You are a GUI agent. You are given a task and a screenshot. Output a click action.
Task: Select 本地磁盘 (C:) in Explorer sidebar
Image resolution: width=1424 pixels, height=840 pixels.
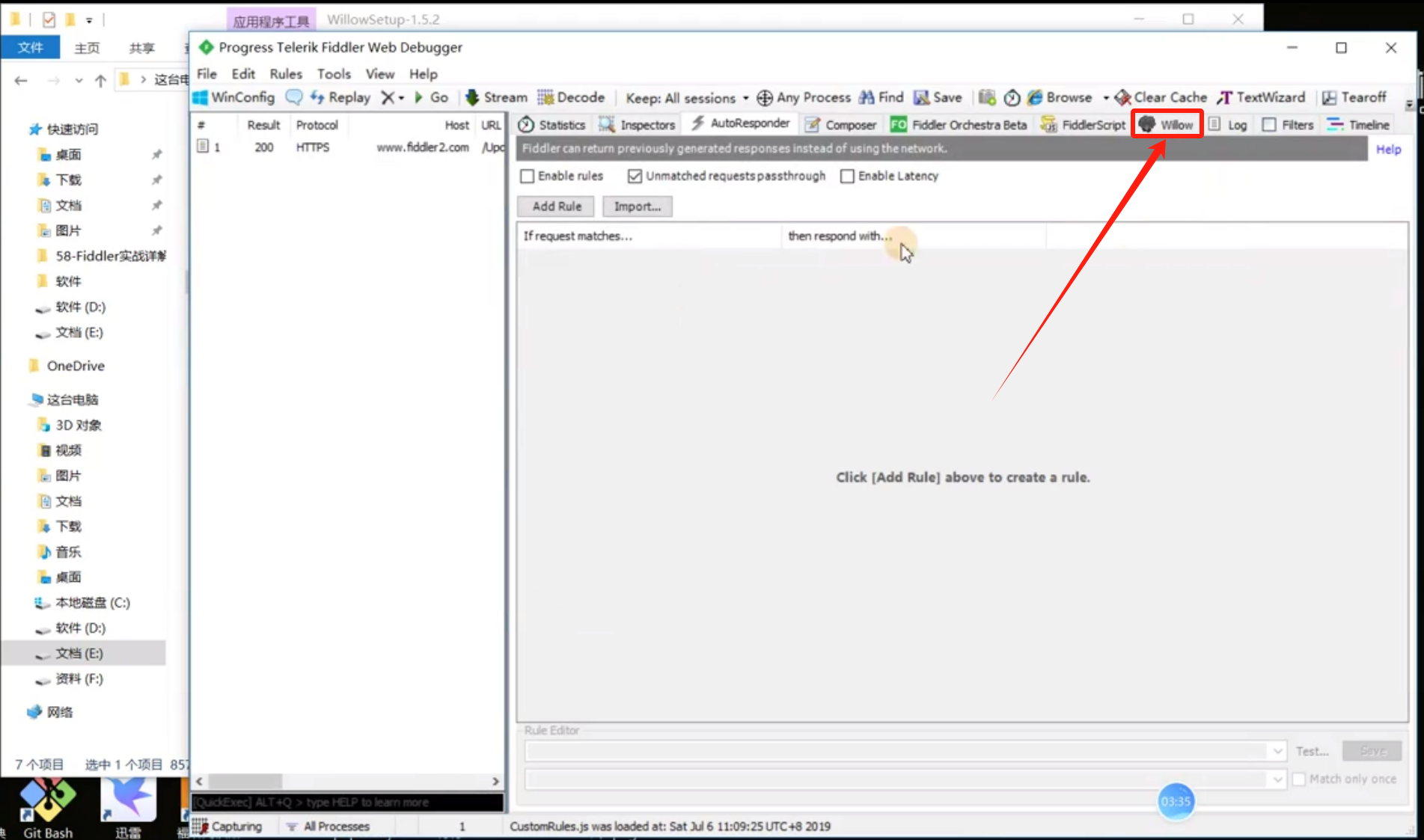[92, 602]
